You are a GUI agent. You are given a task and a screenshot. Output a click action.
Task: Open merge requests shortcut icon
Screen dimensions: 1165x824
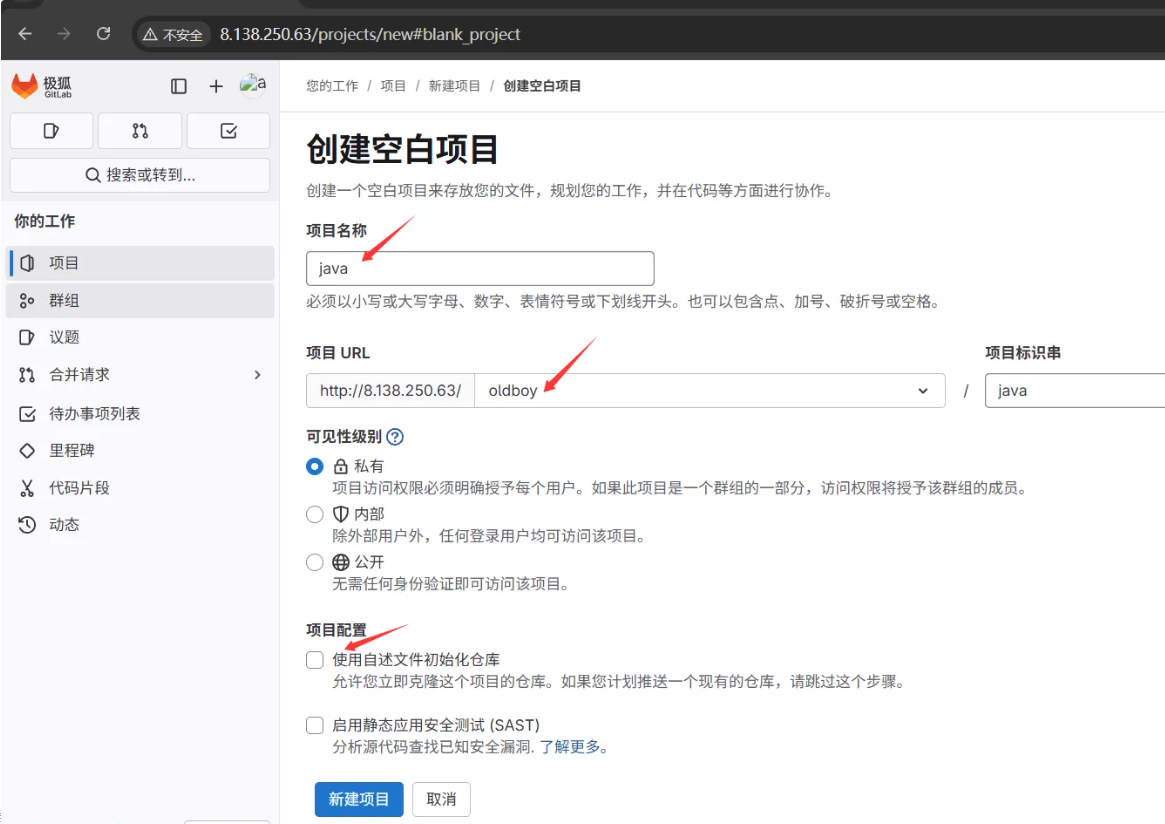coord(140,131)
